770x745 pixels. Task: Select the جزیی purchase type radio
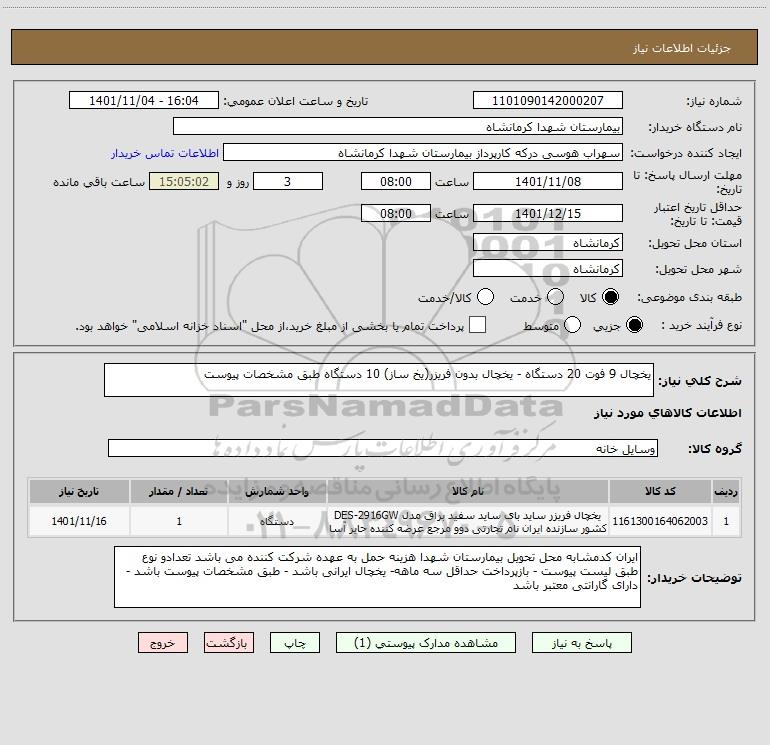[634, 325]
